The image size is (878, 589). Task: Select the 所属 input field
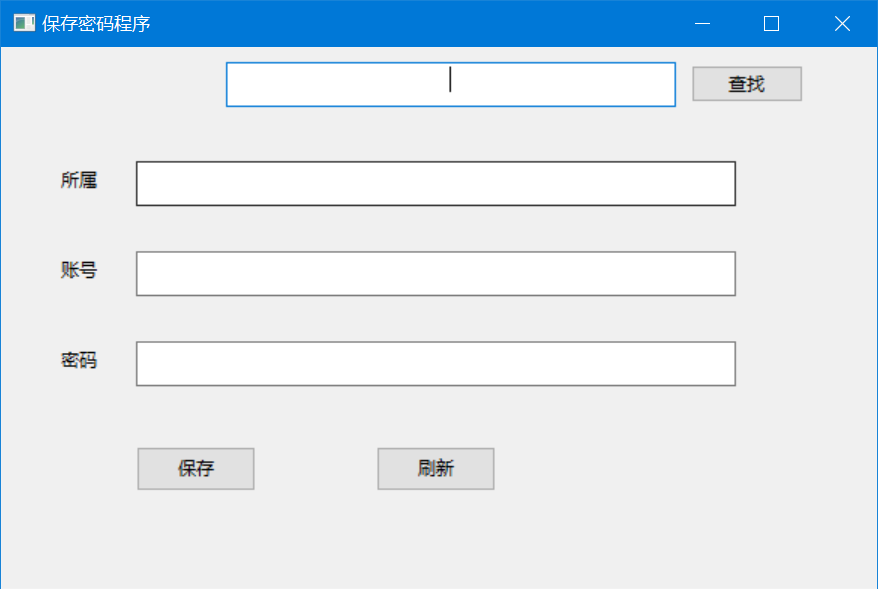pyautogui.click(x=436, y=184)
